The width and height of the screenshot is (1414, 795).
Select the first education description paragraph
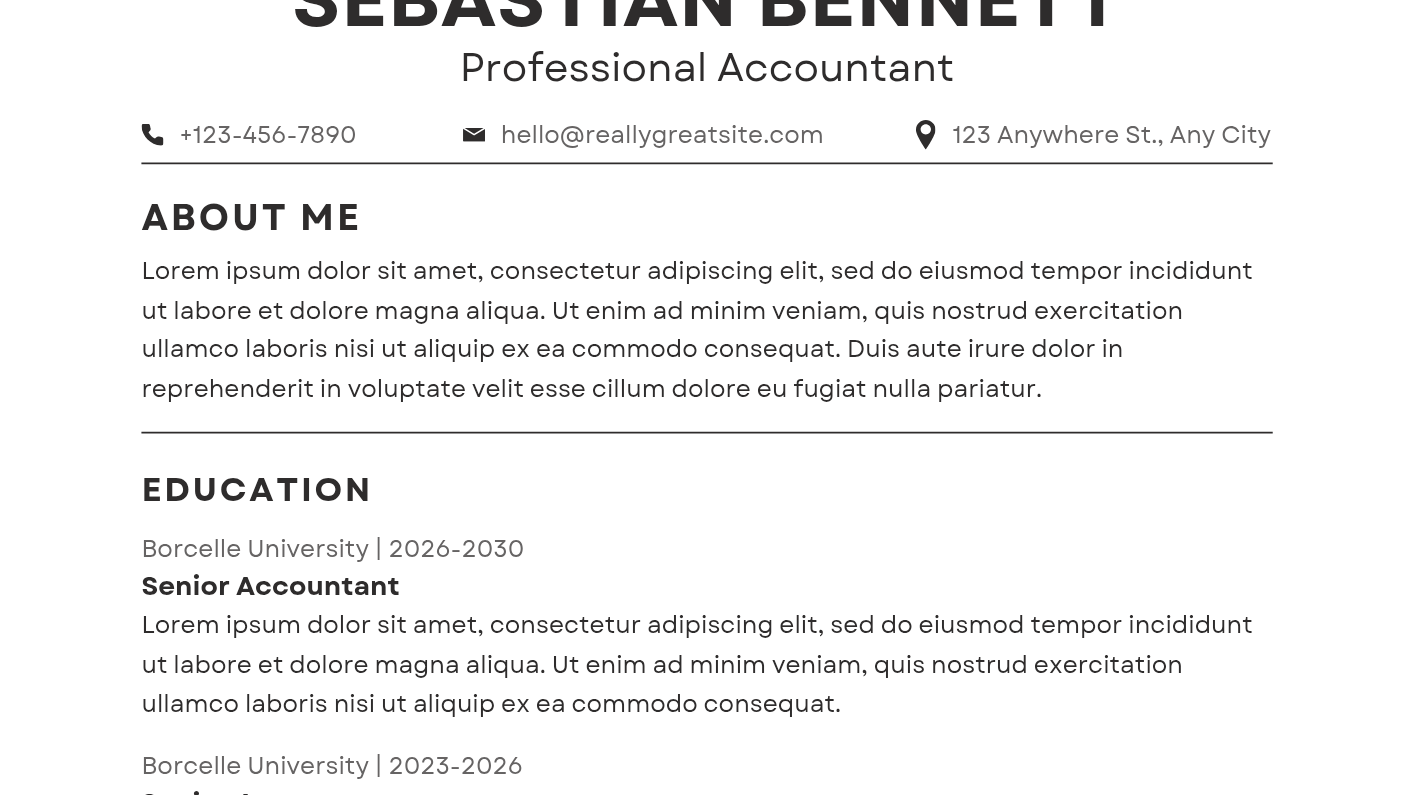point(697,664)
